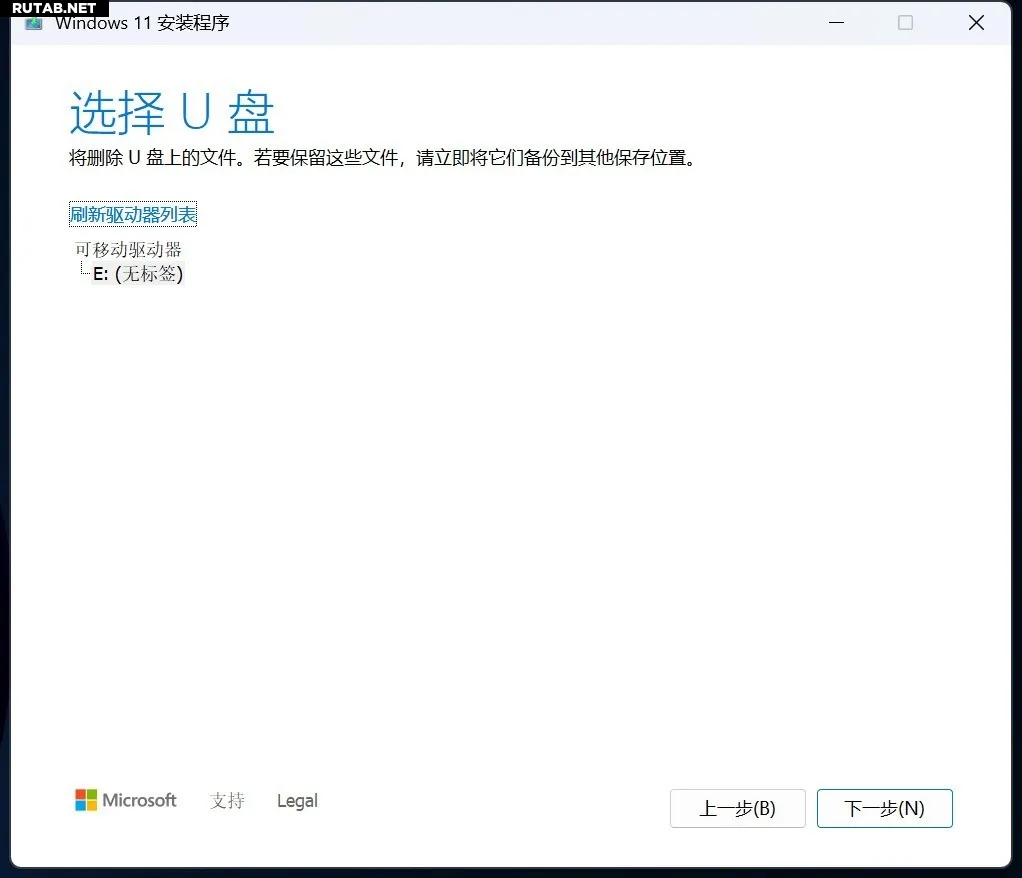Click the 选择 U 盘 heading
Screen dimensions: 1022x878
(172, 113)
